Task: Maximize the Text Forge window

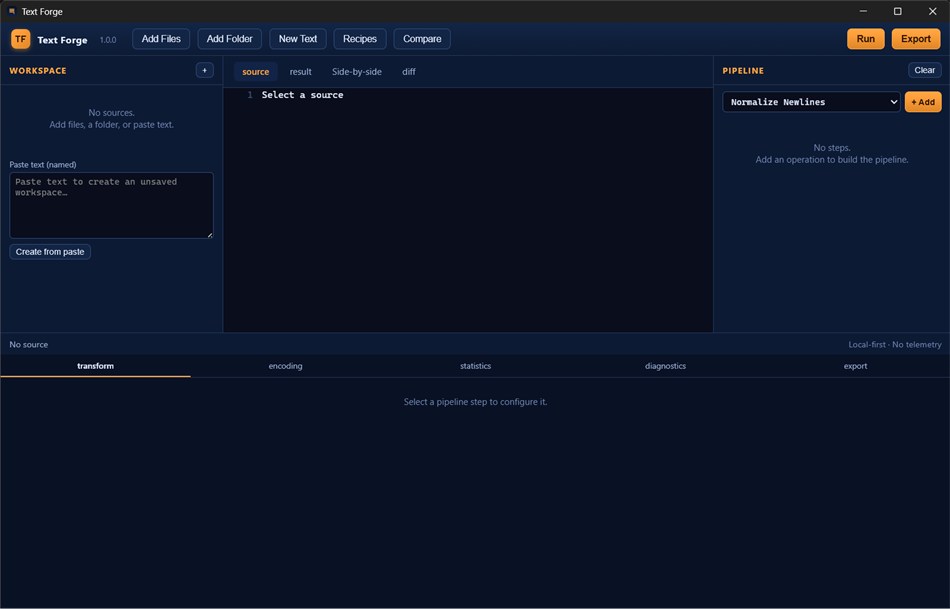Action: (898, 11)
